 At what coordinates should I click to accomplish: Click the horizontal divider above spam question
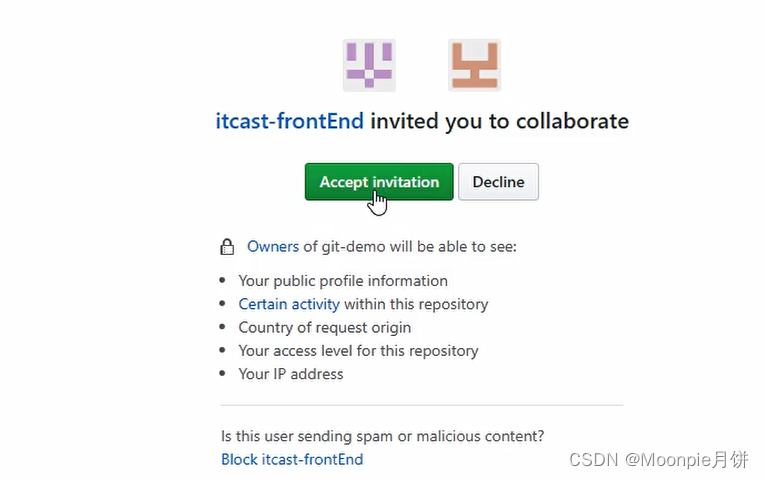[x=421, y=405]
